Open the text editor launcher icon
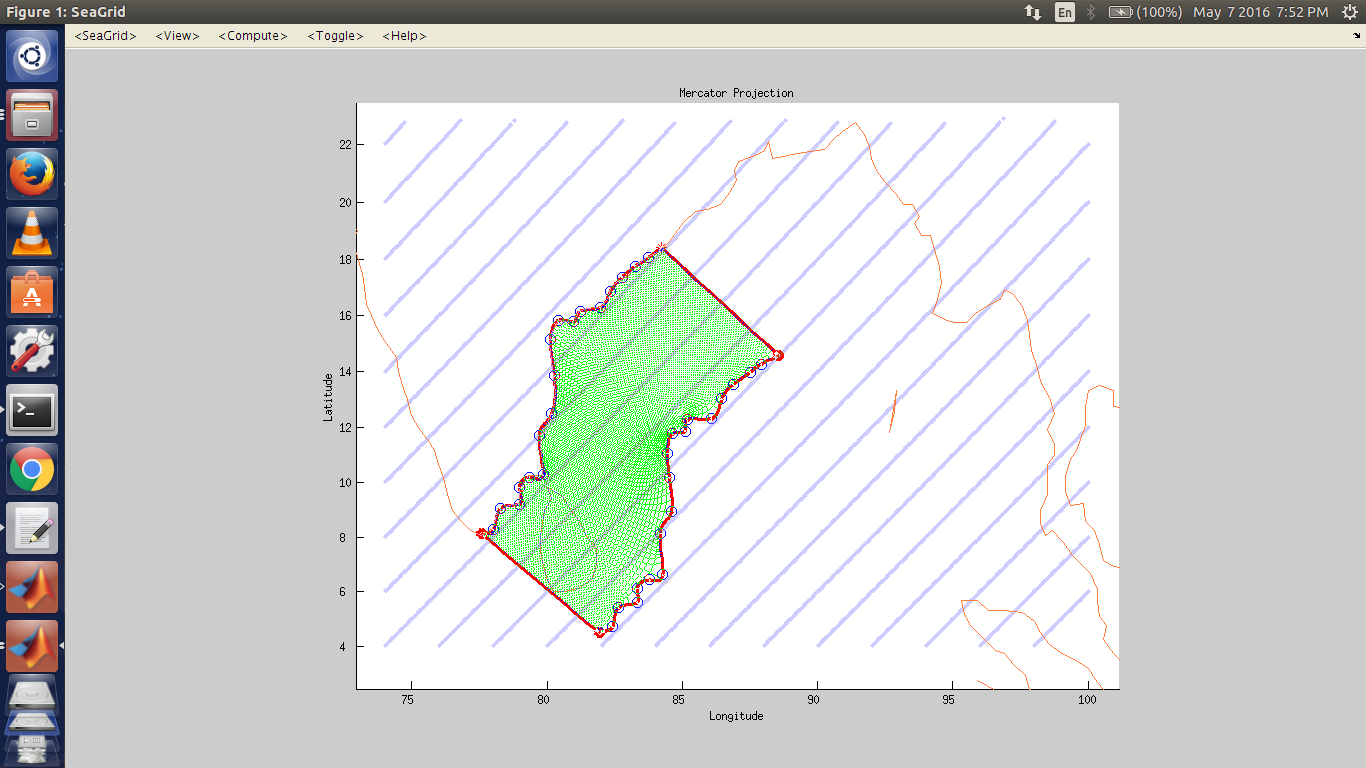Image resolution: width=1366 pixels, height=768 pixels. click(32, 528)
